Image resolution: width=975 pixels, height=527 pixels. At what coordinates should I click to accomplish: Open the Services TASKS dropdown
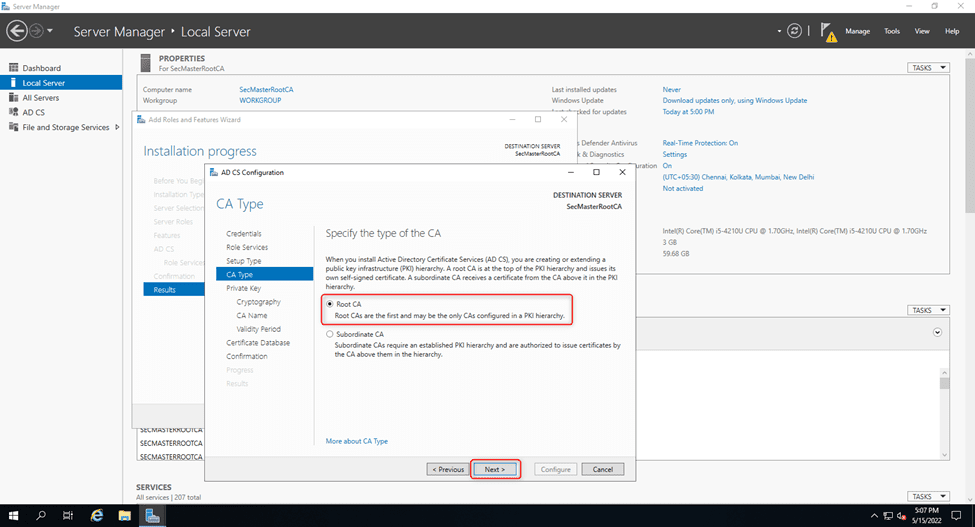pos(928,497)
